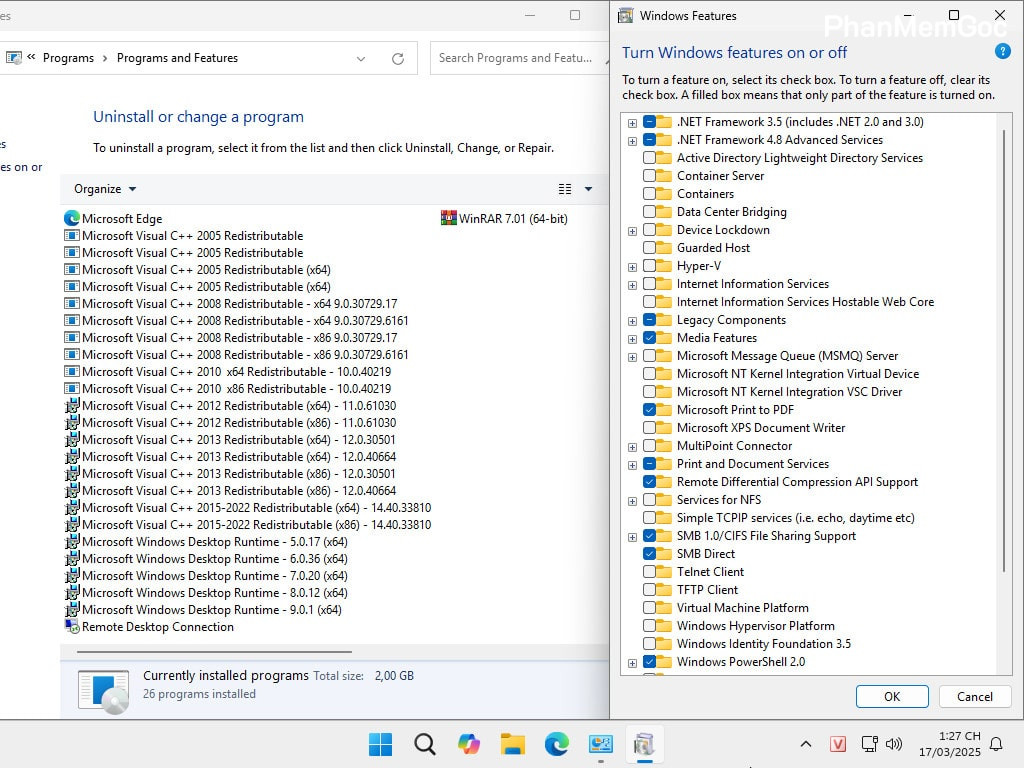The height and width of the screenshot is (768, 1024).
Task: Click the change view layout icon
Action: click(565, 188)
